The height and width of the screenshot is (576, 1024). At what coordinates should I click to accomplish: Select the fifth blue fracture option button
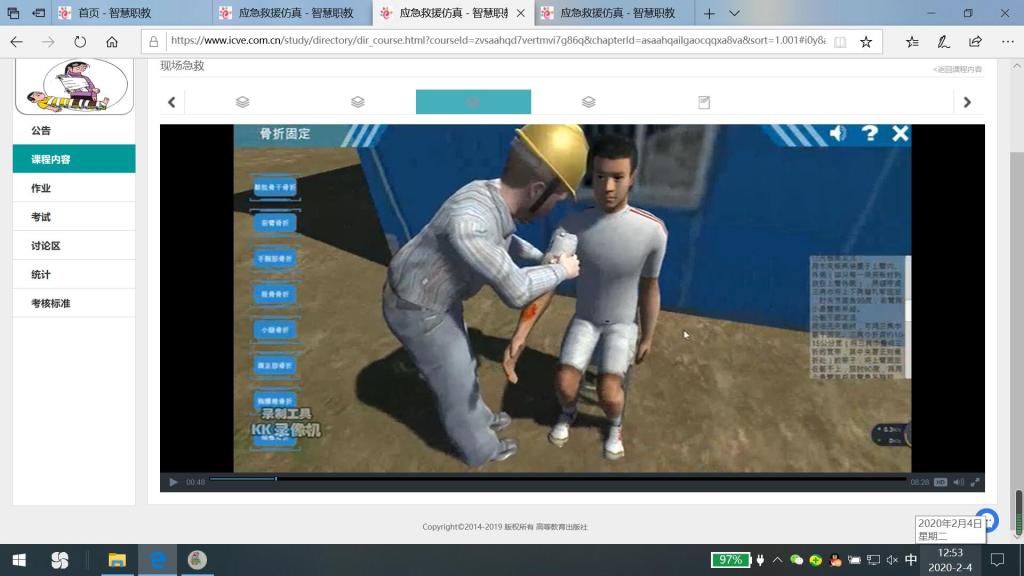tap(275, 330)
